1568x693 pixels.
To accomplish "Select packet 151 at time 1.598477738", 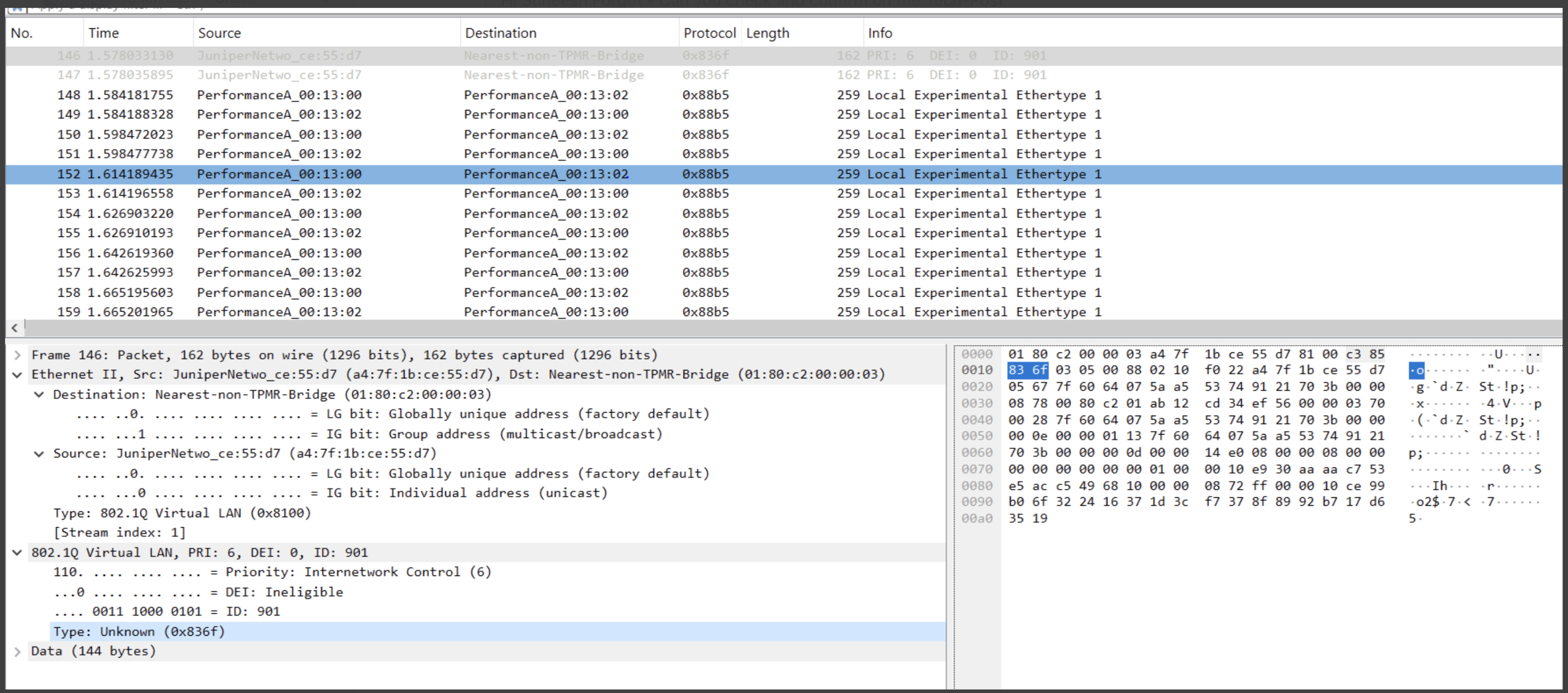I will point(784,154).
